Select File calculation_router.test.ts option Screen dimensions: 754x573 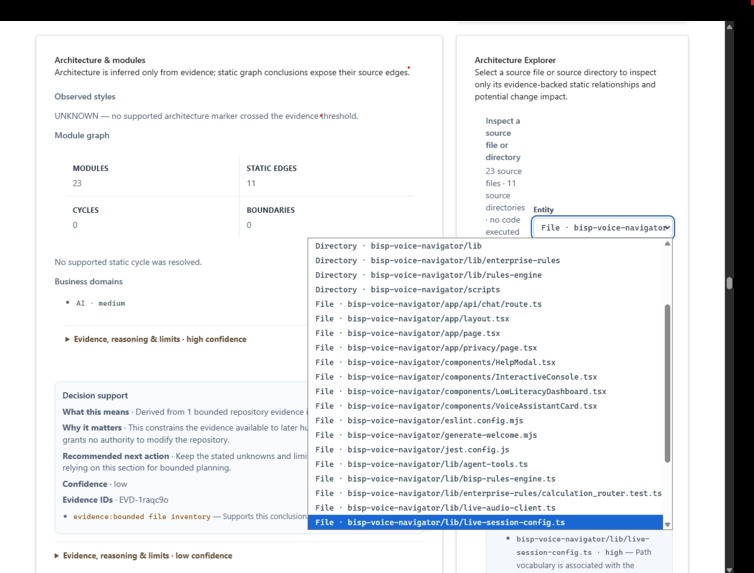coord(485,493)
